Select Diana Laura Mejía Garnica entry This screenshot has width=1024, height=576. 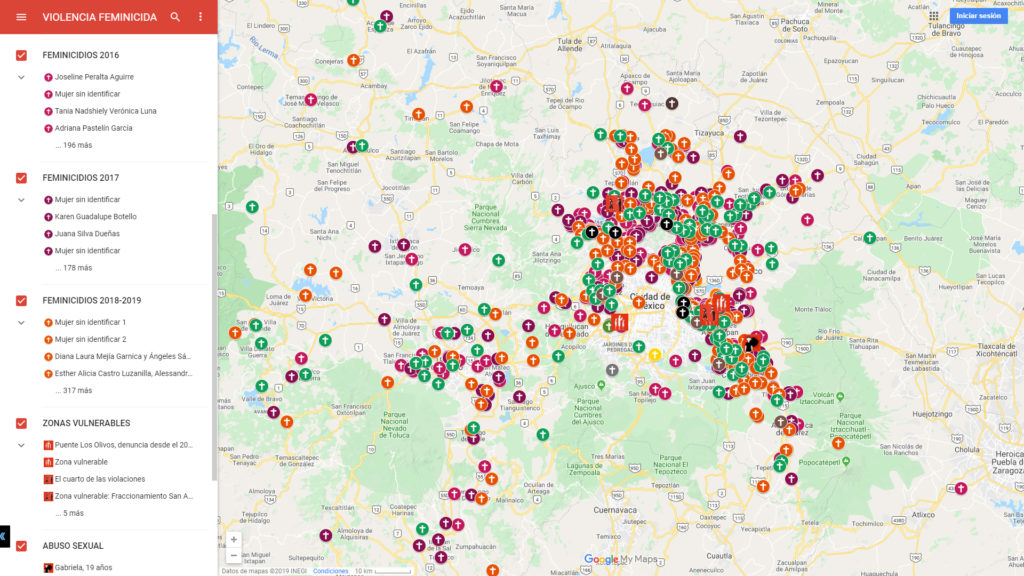click(123, 356)
